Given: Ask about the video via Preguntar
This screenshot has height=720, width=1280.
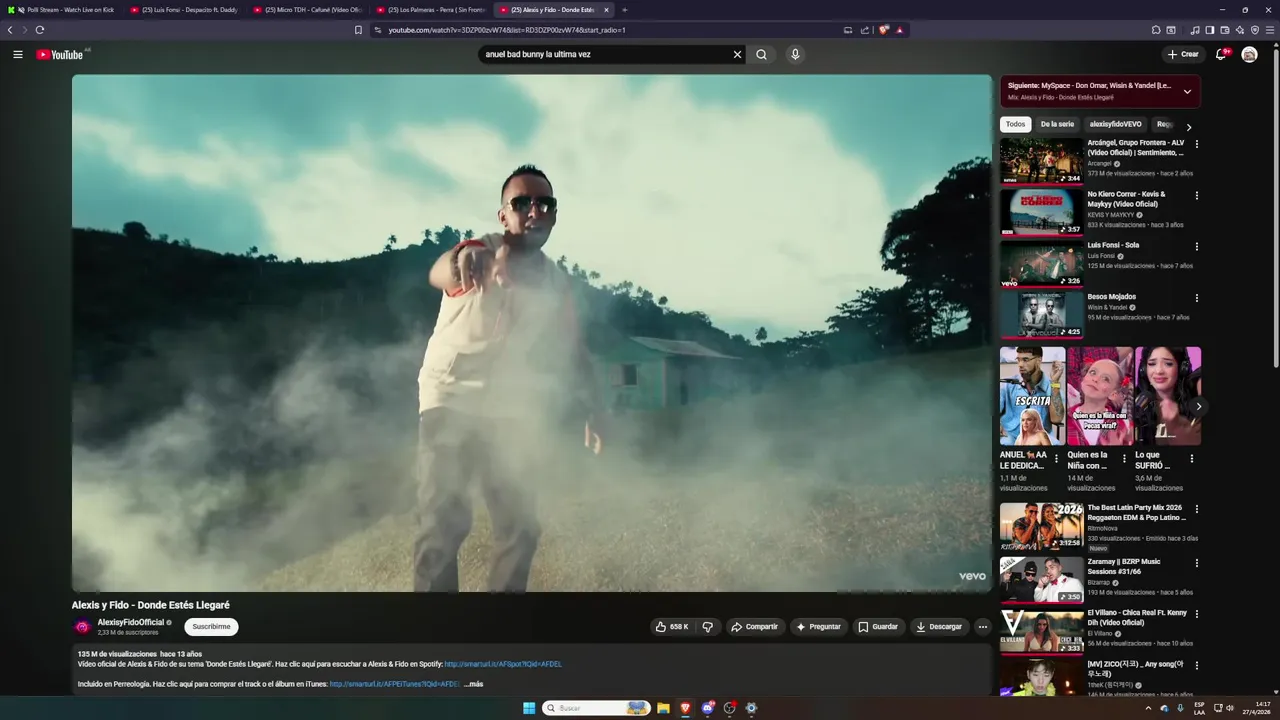Looking at the screenshot, I should 819,627.
